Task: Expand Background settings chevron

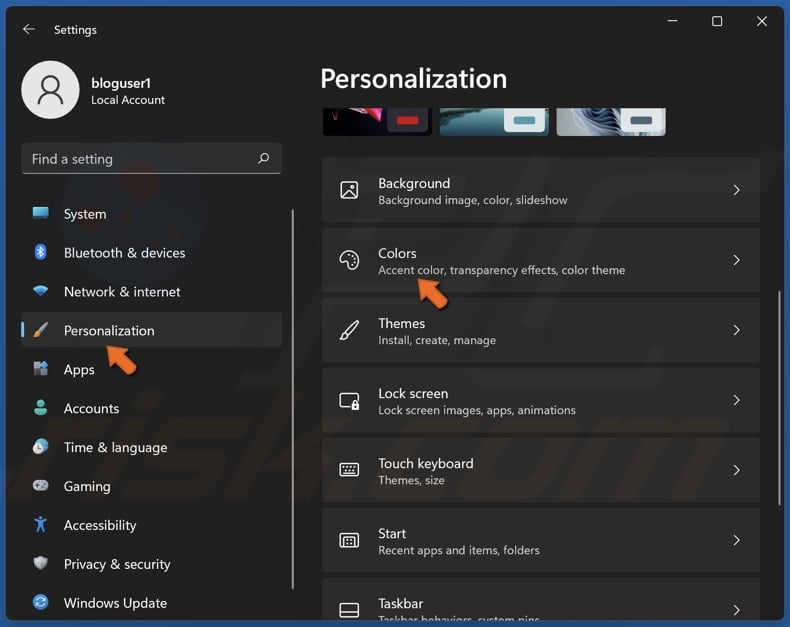Action: click(736, 190)
